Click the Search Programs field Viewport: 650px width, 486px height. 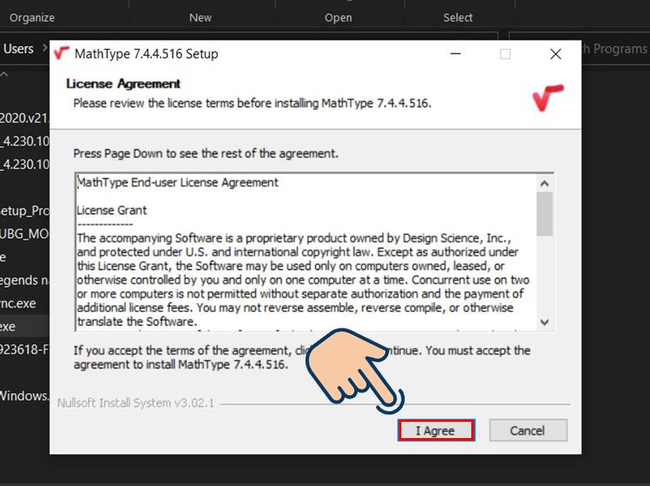click(x=610, y=49)
